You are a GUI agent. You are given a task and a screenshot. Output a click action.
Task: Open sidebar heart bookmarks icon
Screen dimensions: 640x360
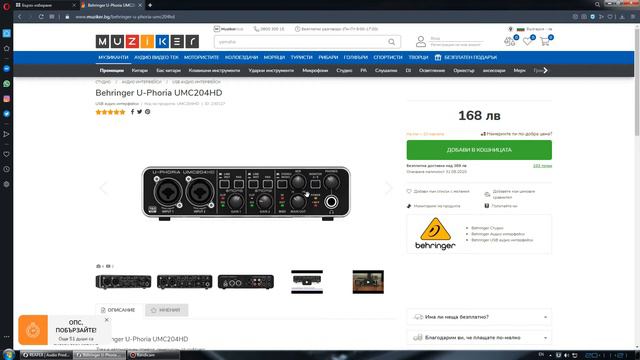click(x=7, y=154)
